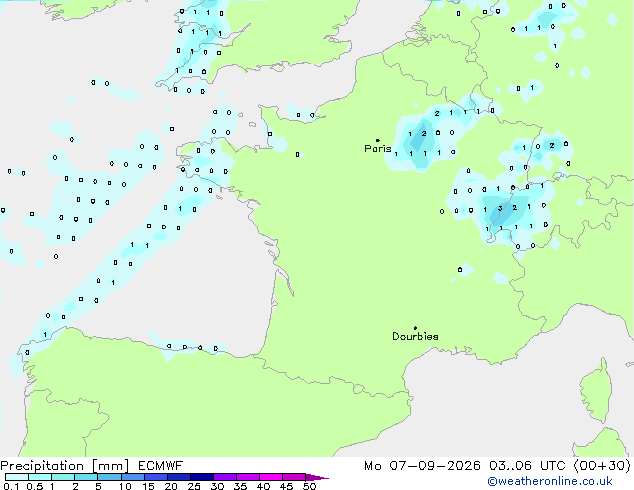This screenshot has height=490, width=634.
Task: Click the Paris city label
Action: click(x=378, y=148)
